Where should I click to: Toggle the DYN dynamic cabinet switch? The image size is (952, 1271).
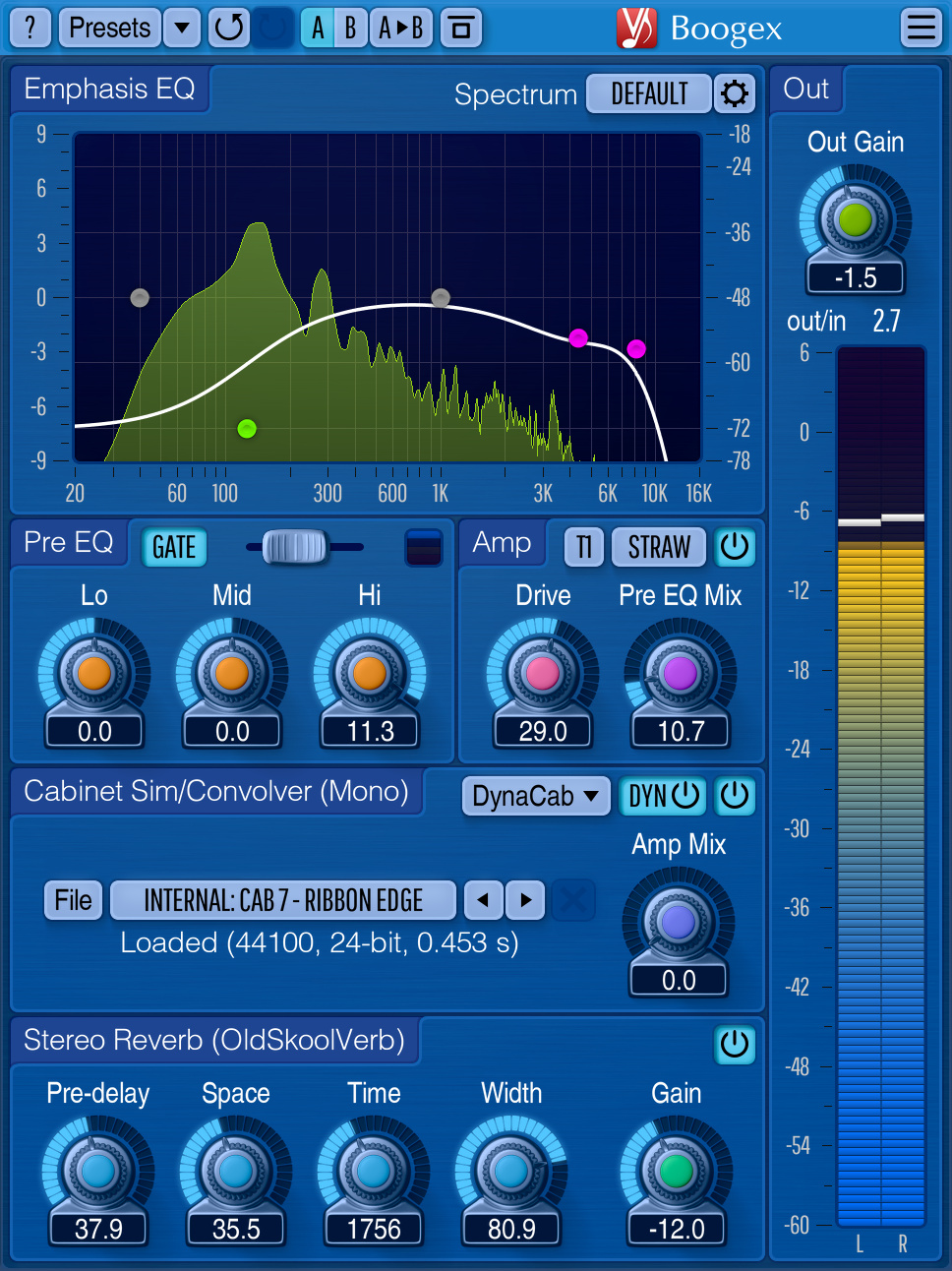[x=664, y=795]
